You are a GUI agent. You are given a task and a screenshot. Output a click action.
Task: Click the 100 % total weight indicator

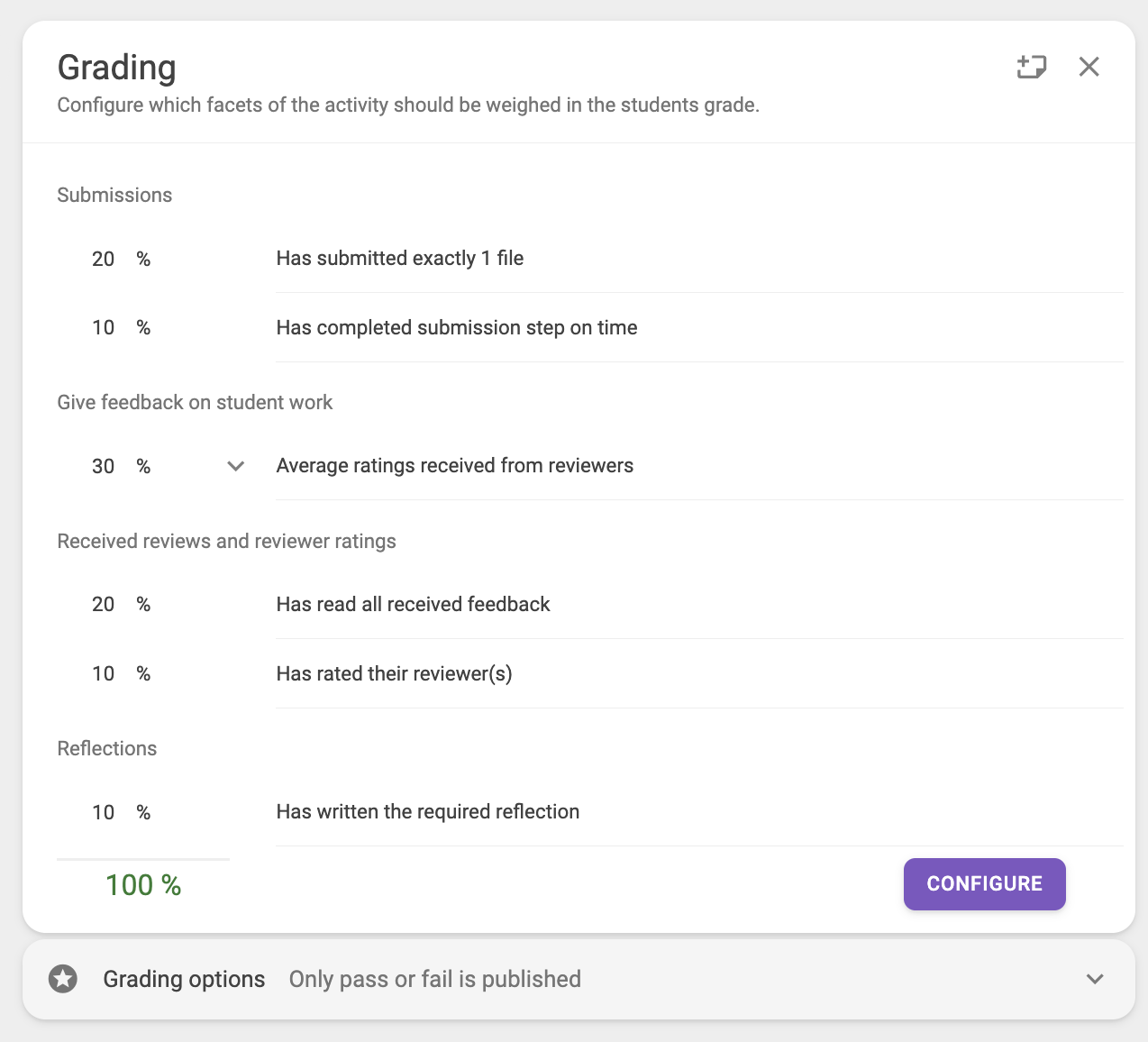point(143,885)
